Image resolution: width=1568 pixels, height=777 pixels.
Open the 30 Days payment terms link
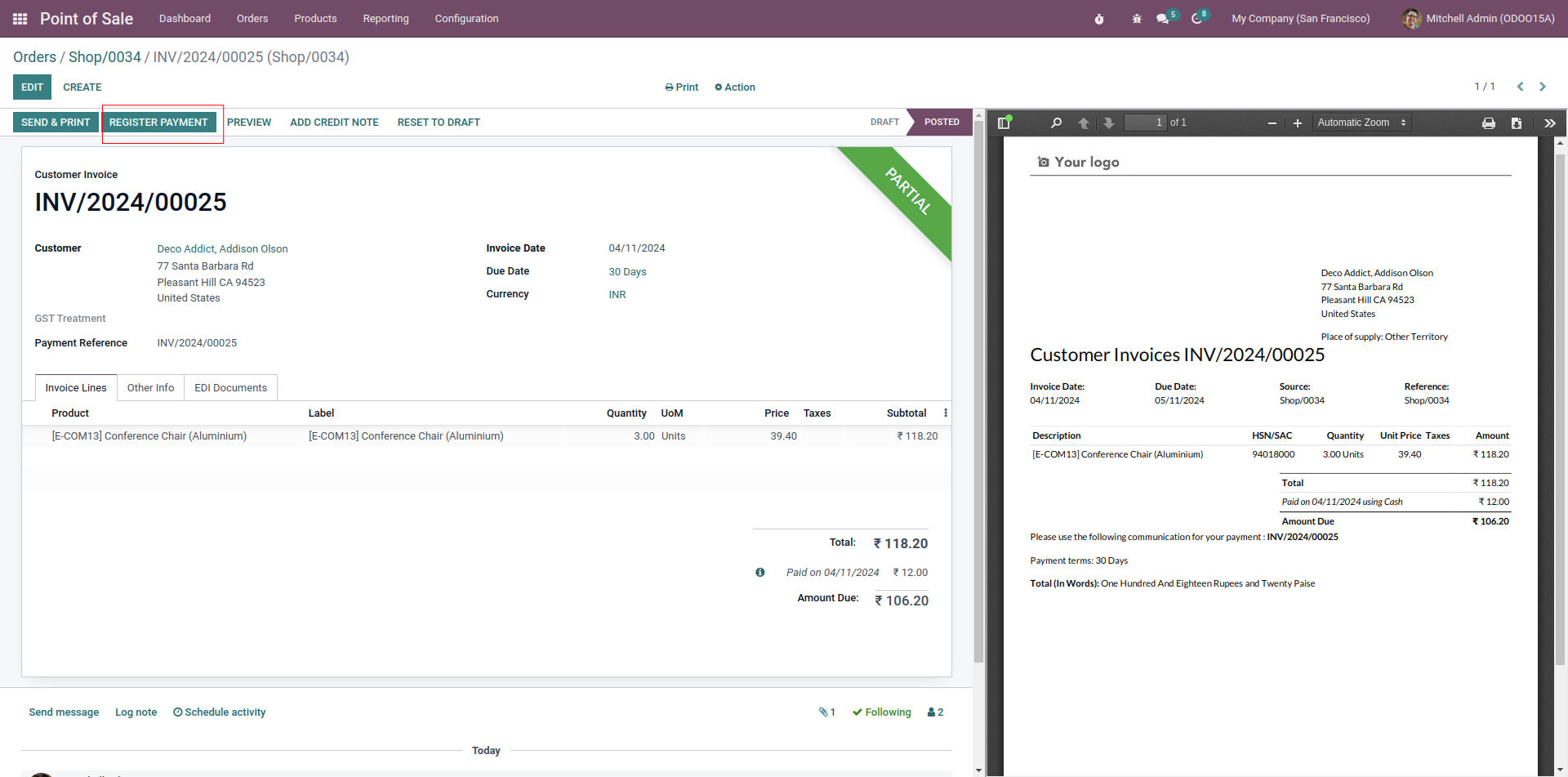(x=627, y=272)
